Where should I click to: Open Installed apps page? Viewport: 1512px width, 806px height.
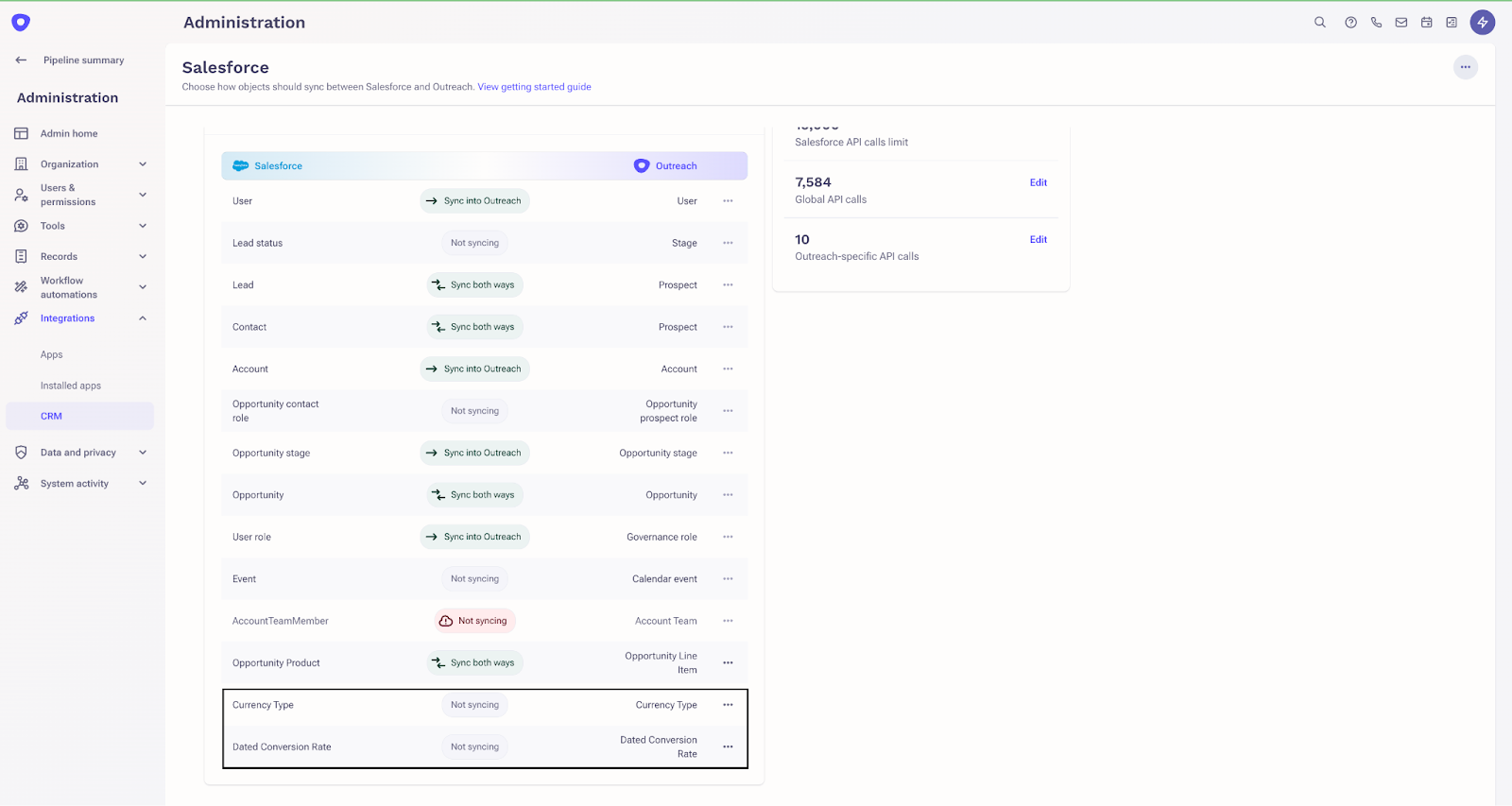tap(71, 386)
